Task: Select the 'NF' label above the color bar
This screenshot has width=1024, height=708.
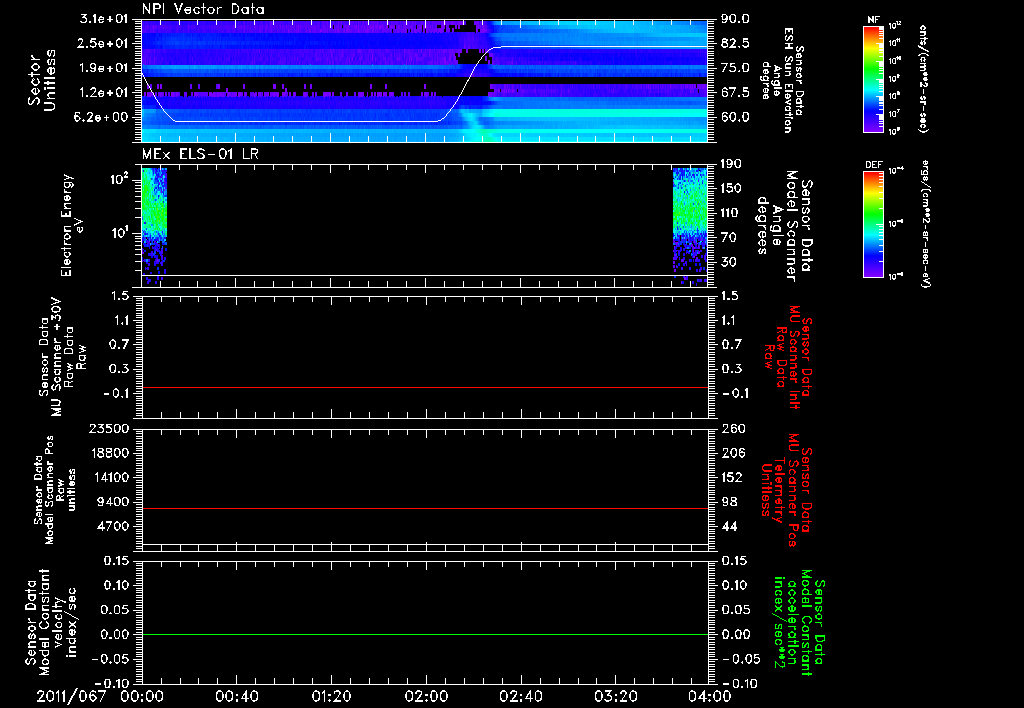Action: [873, 20]
